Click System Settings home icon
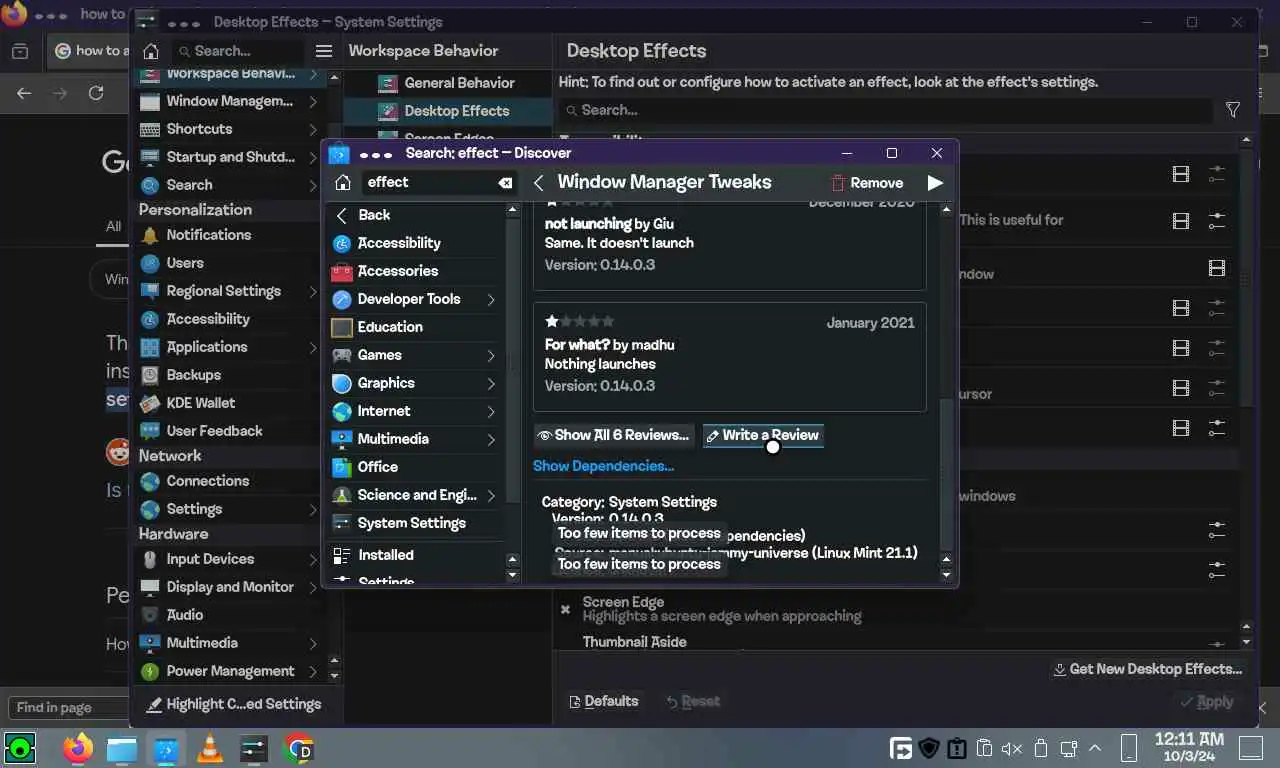 click(150, 51)
